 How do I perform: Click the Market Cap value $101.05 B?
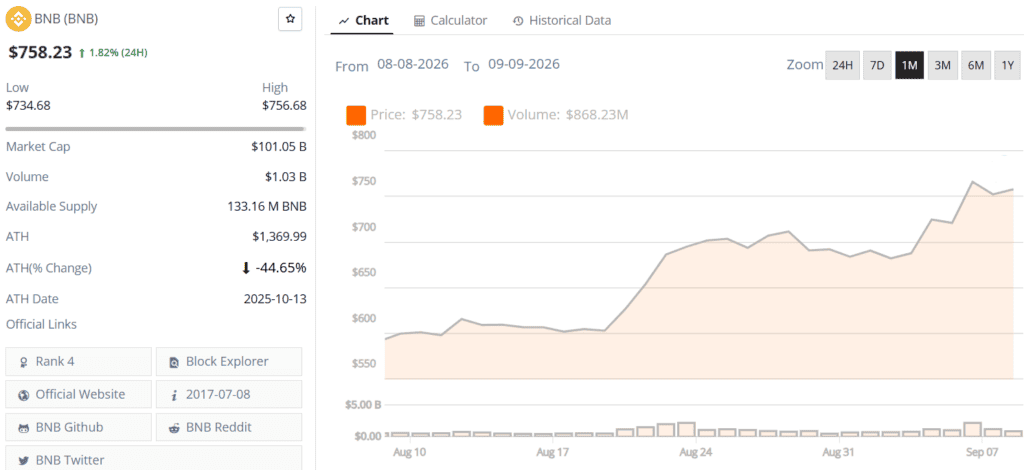279,147
